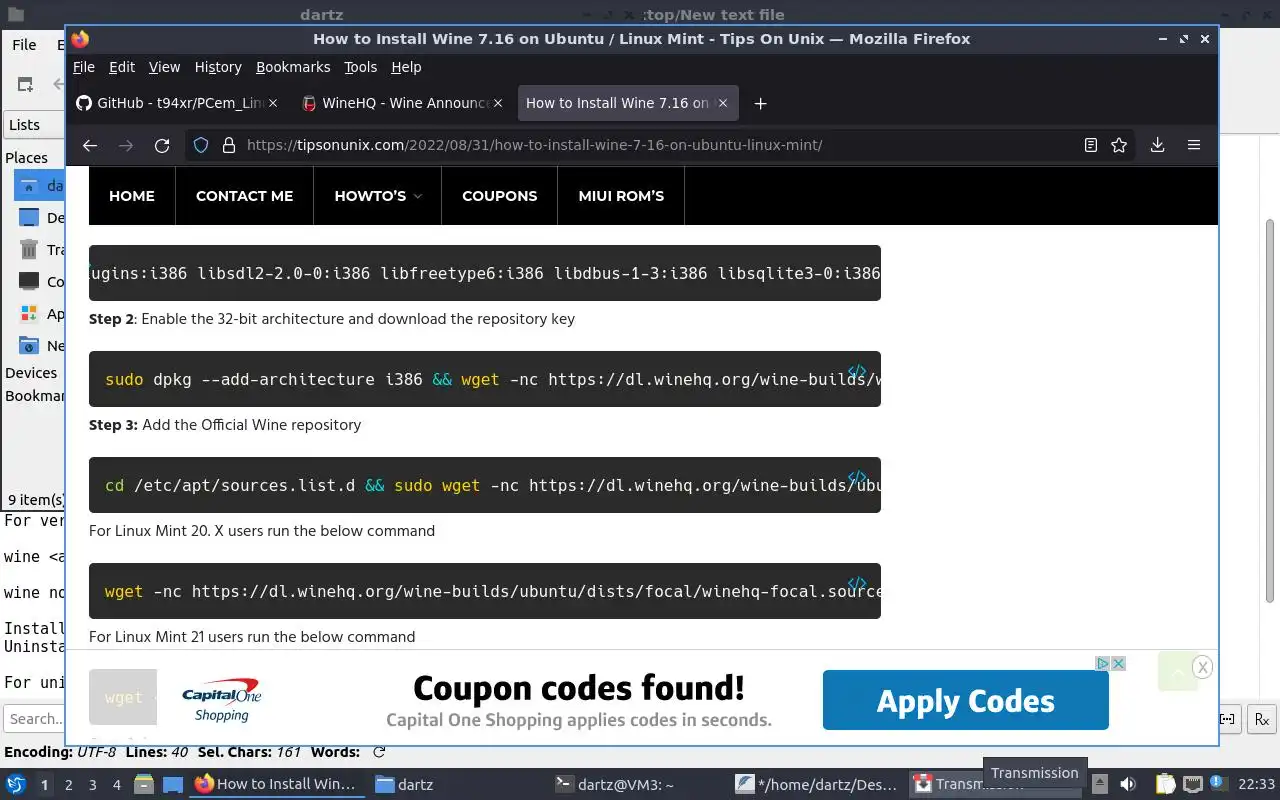The height and width of the screenshot is (800, 1280).
Task: Copy code icon on wget focal block
Action: point(857,584)
